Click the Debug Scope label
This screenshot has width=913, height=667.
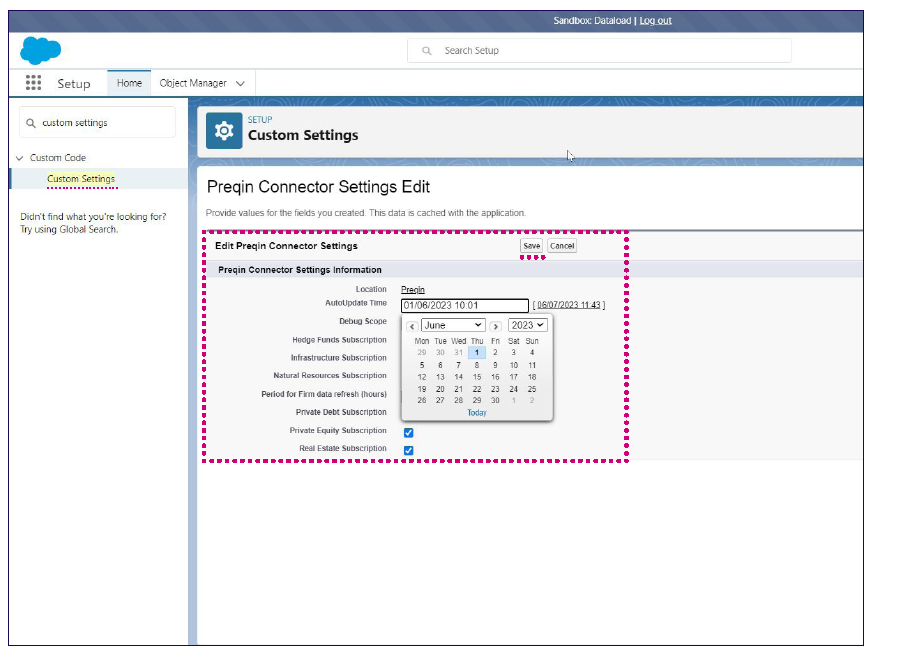pos(363,321)
